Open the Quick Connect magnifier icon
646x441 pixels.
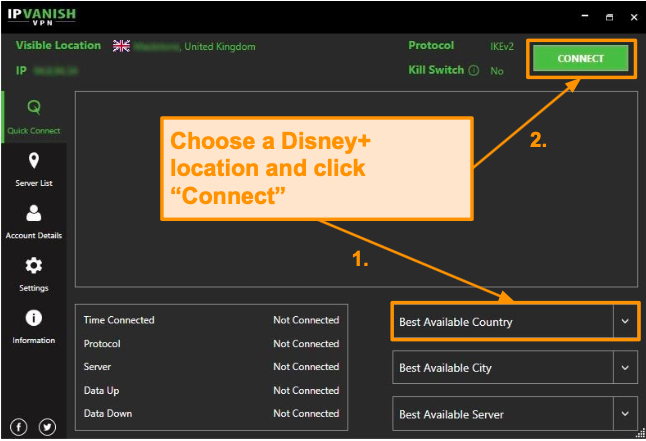34,107
